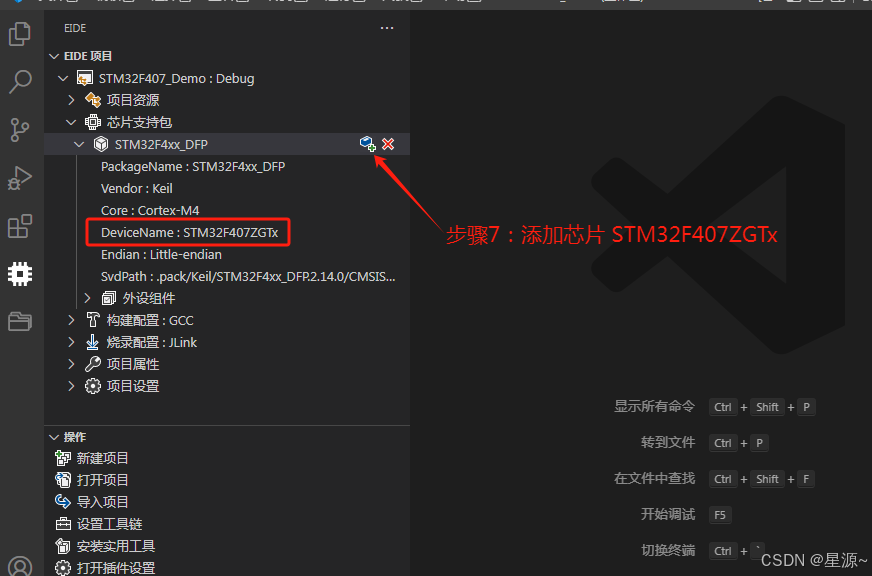Open the EIDE chip icon view

pyautogui.click(x=20, y=274)
